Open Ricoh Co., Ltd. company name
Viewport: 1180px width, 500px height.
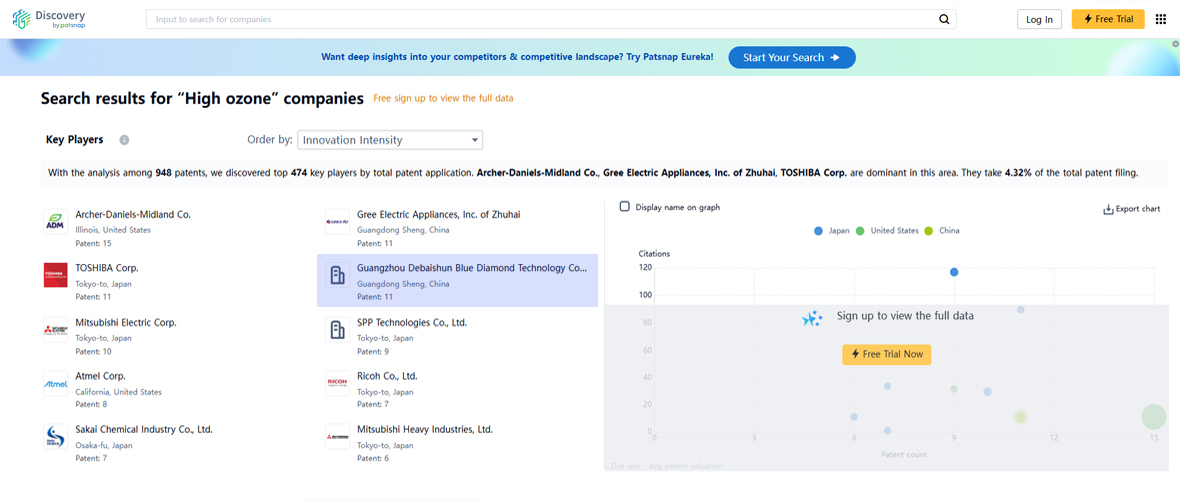(x=387, y=376)
